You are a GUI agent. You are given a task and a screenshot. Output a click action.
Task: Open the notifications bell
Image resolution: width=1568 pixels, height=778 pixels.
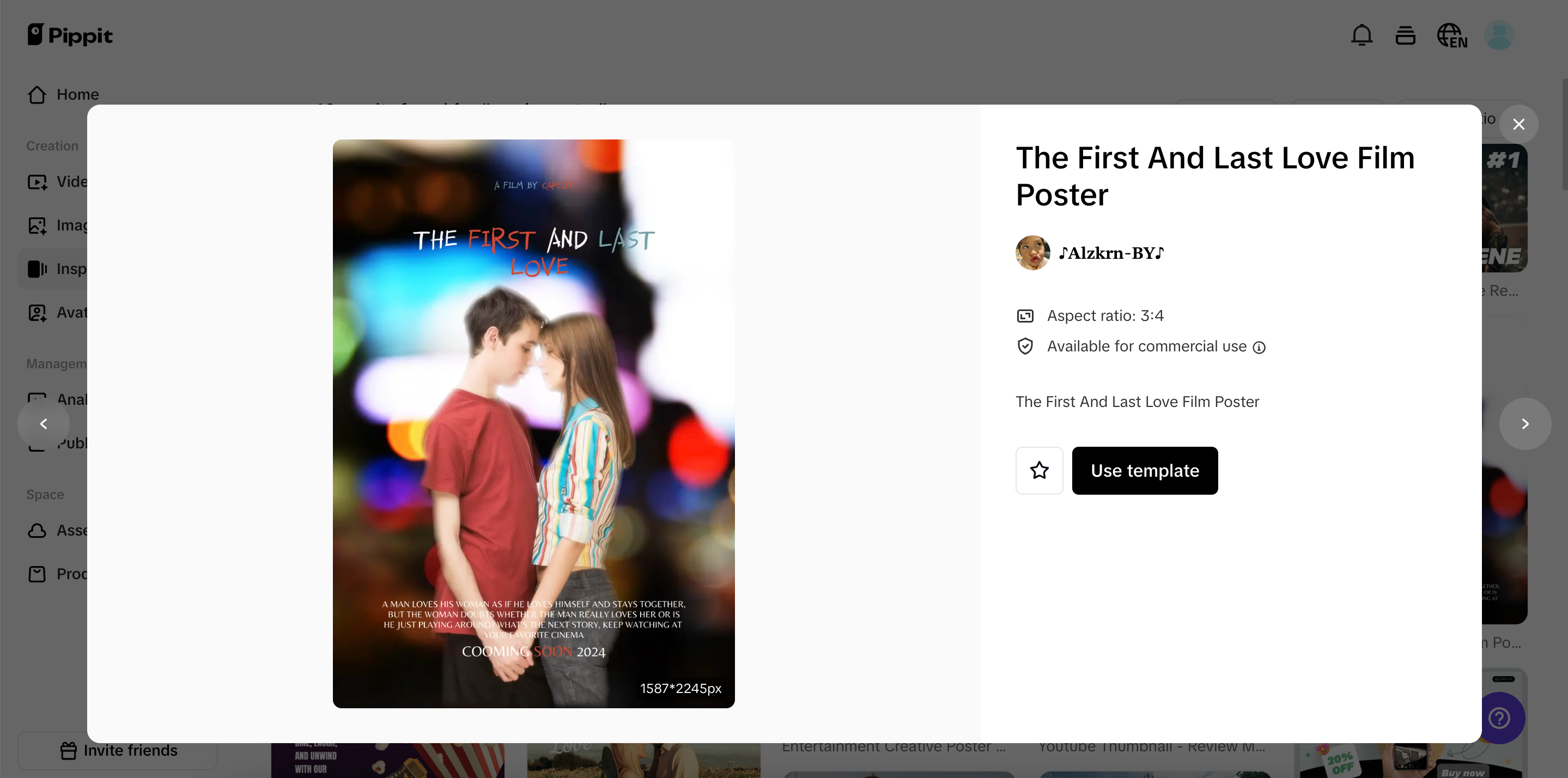(x=1361, y=35)
